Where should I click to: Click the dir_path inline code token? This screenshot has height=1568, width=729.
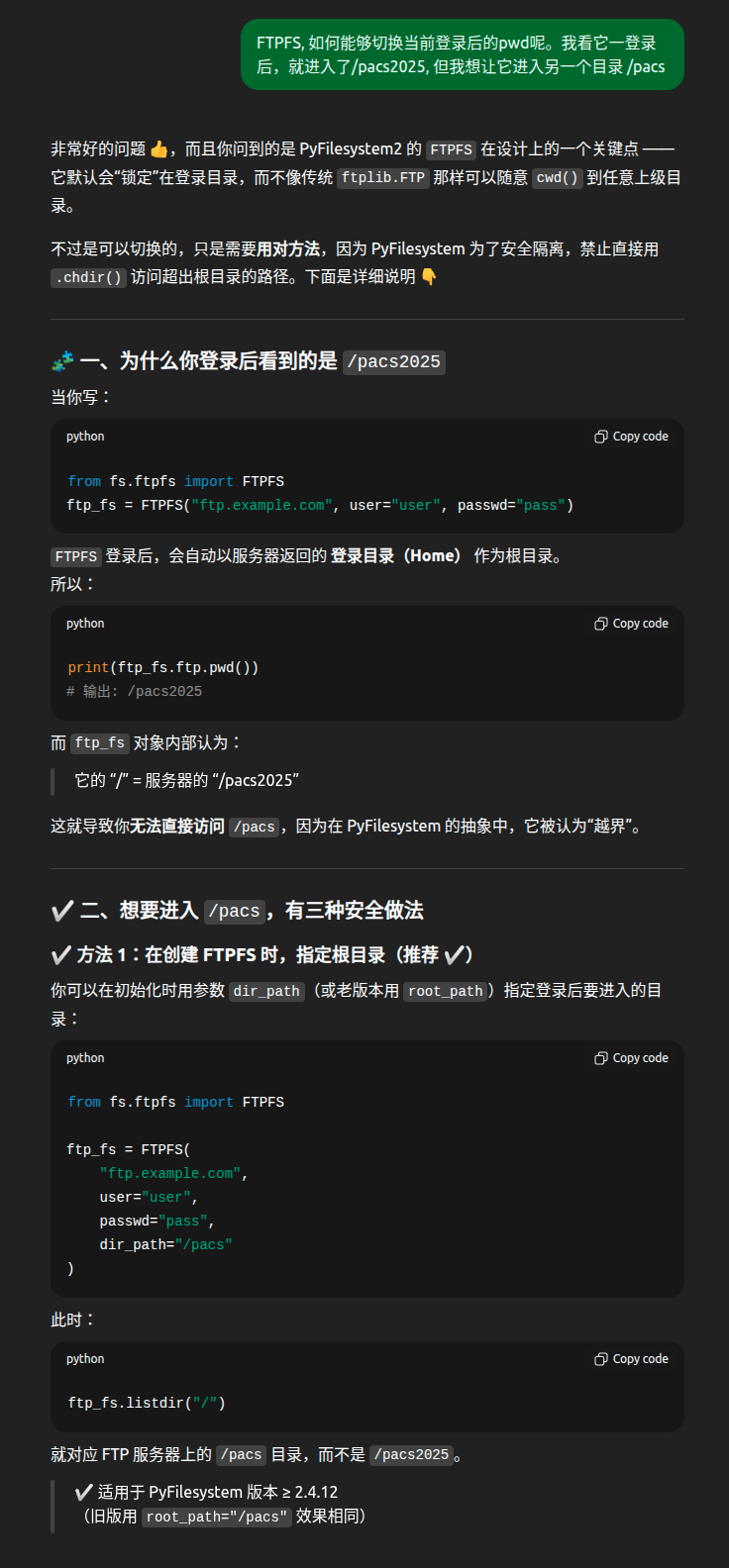click(x=266, y=990)
